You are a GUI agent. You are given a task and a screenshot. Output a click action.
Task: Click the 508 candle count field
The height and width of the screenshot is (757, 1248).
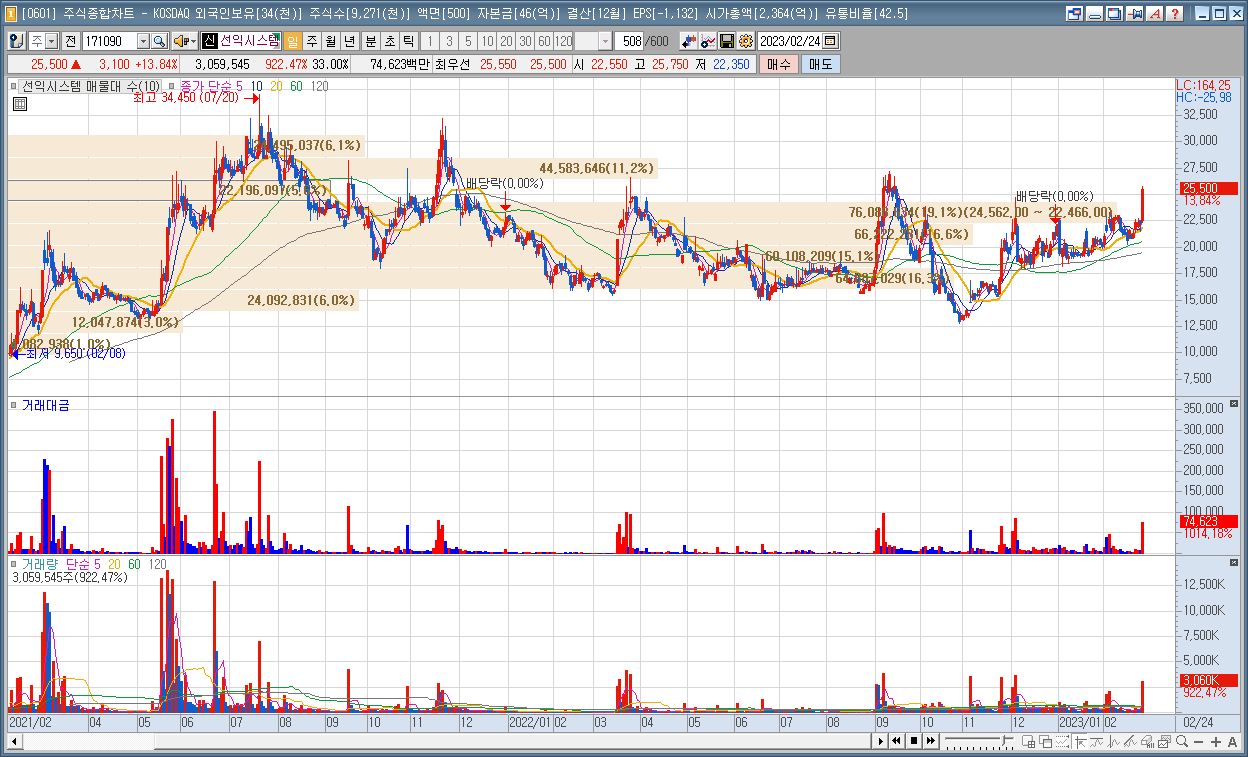point(630,41)
